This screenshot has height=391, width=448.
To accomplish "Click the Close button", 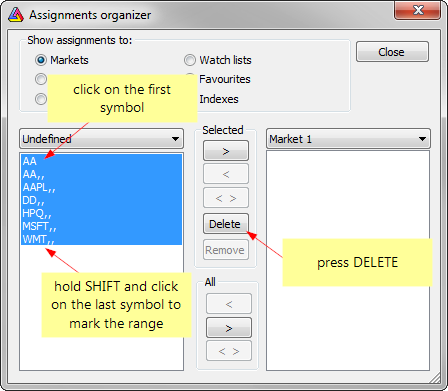I will click(392, 52).
